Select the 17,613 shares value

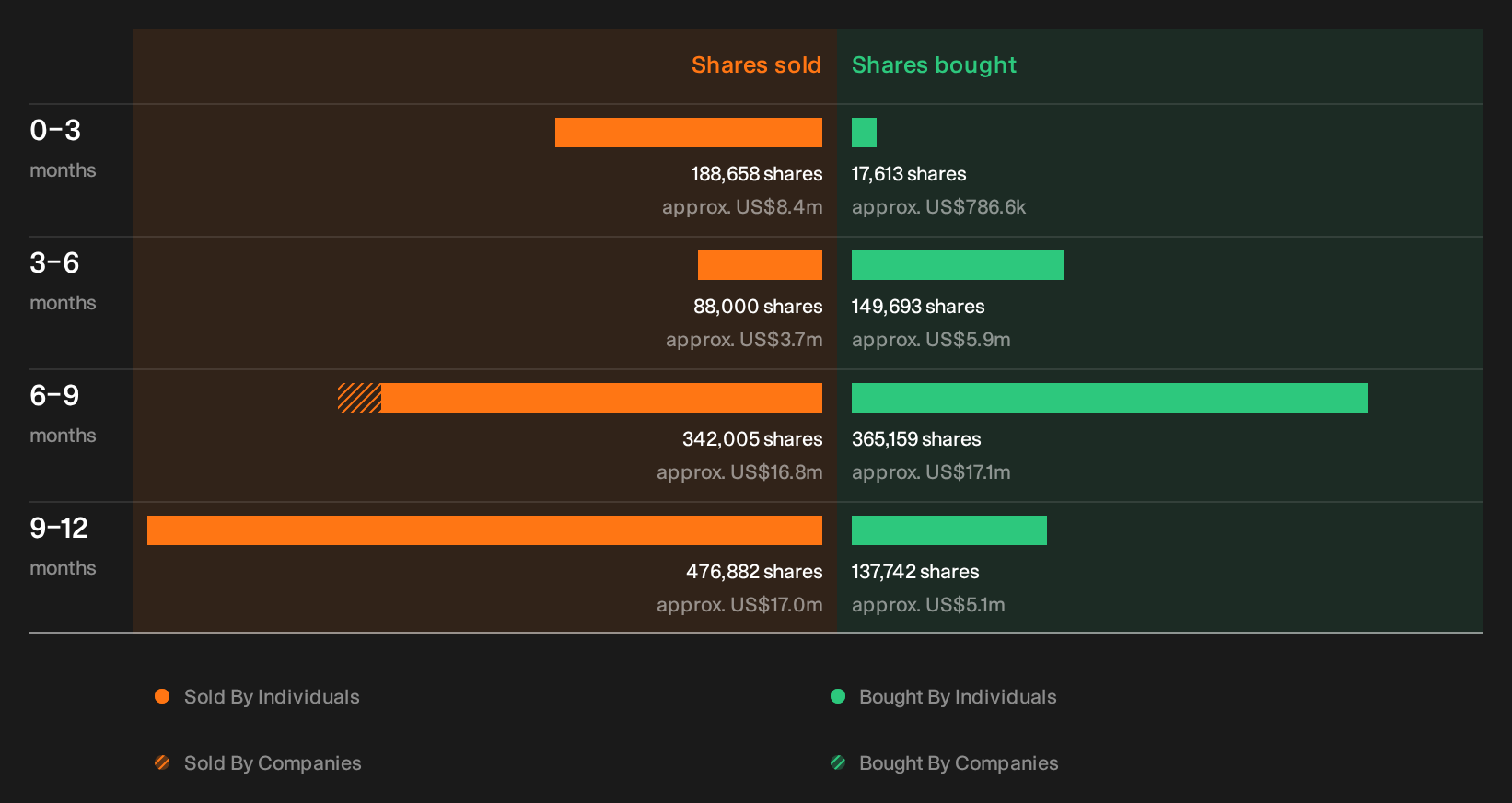pyautogui.click(x=909, y=174)
